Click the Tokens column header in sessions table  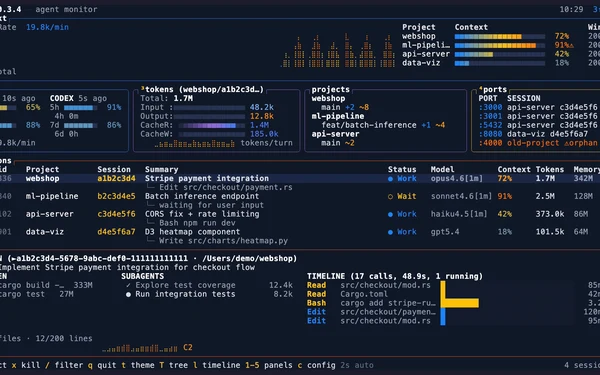pyautogui.click(x=549, y=170)
